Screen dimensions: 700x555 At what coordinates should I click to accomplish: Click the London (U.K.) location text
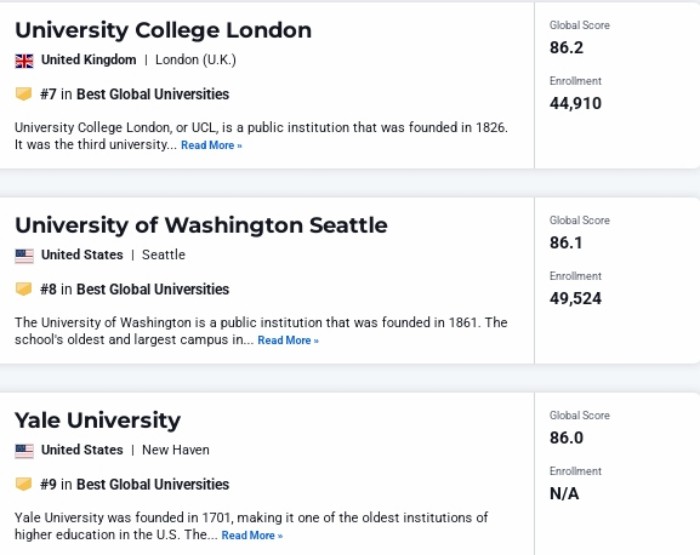point(196,60)
